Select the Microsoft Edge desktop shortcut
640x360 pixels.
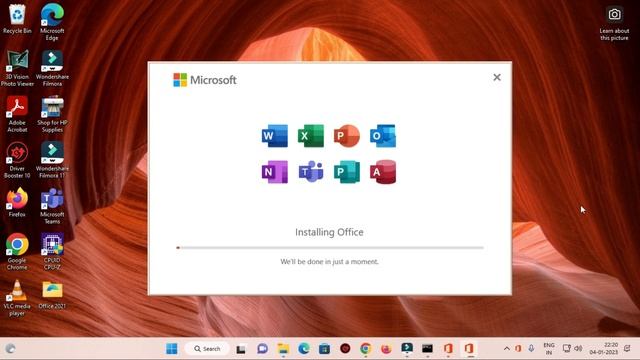[52, 22]
